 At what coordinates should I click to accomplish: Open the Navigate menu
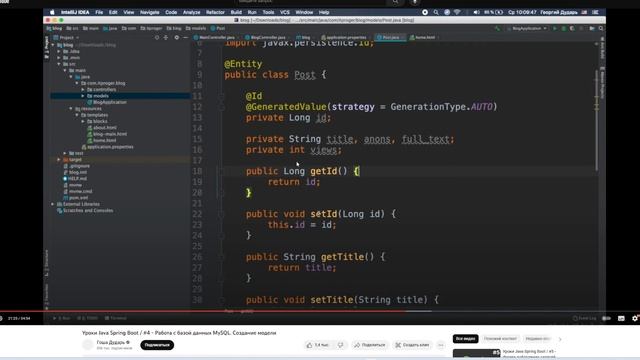tap(149, 12)
